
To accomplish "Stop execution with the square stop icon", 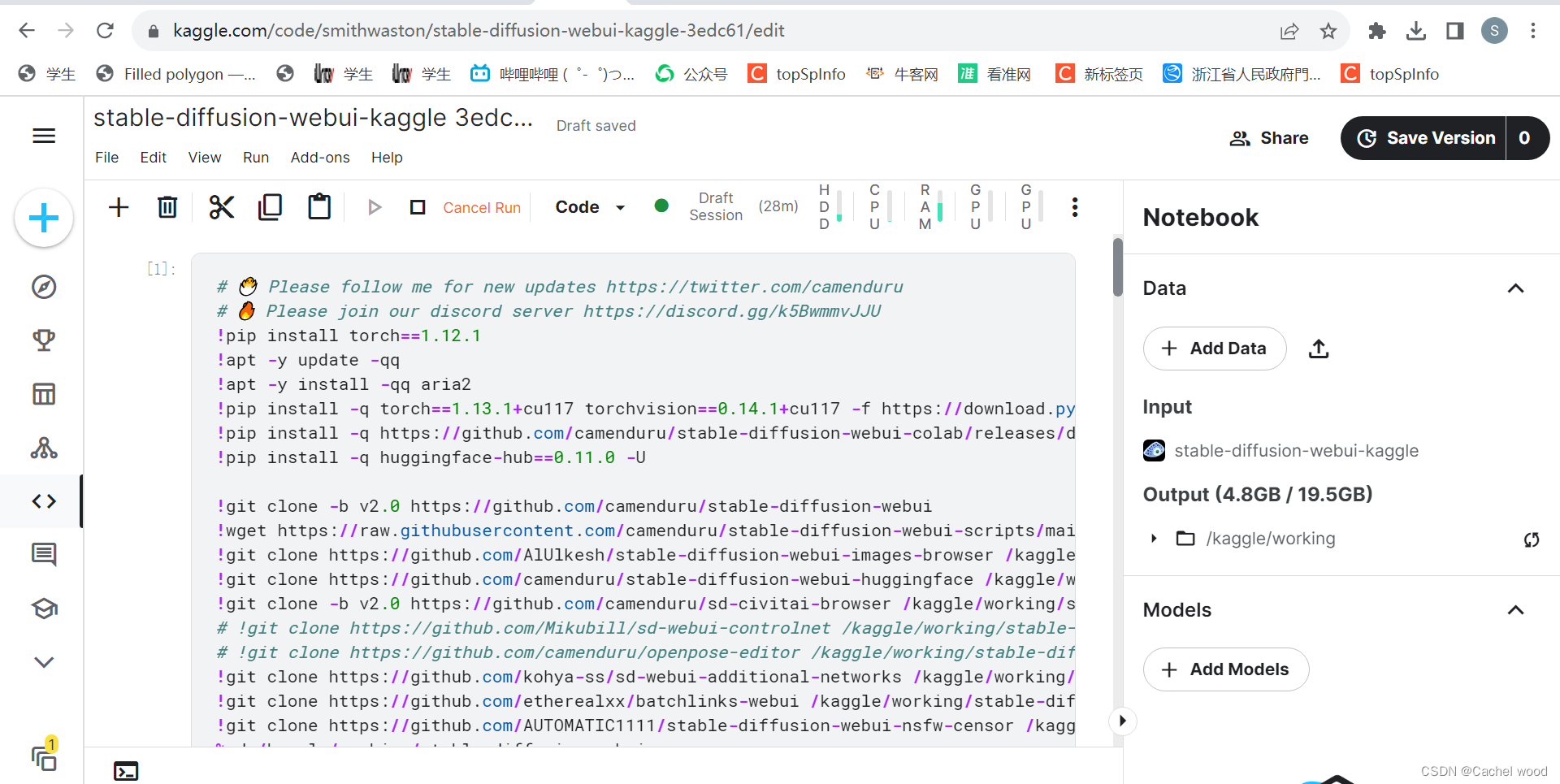I will (418, 207).
